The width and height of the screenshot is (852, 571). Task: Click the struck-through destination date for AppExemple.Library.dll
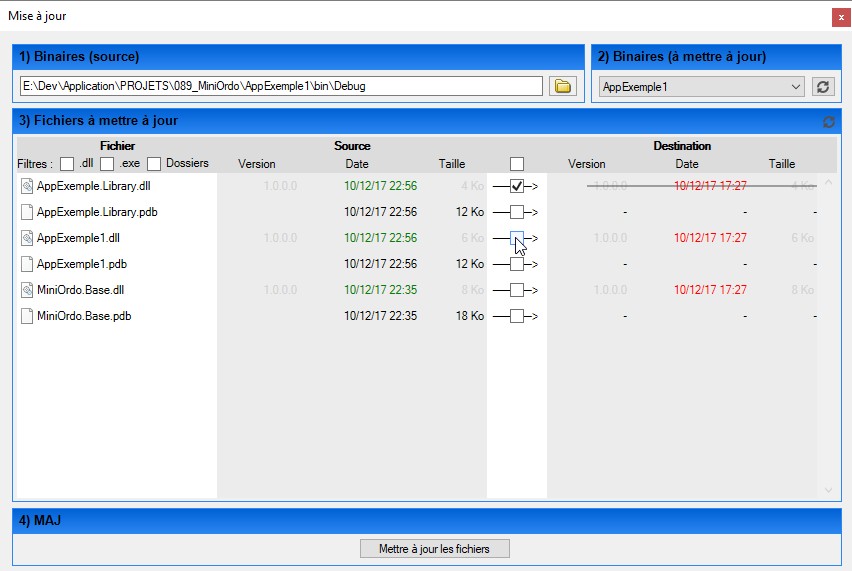coord(710,186)
